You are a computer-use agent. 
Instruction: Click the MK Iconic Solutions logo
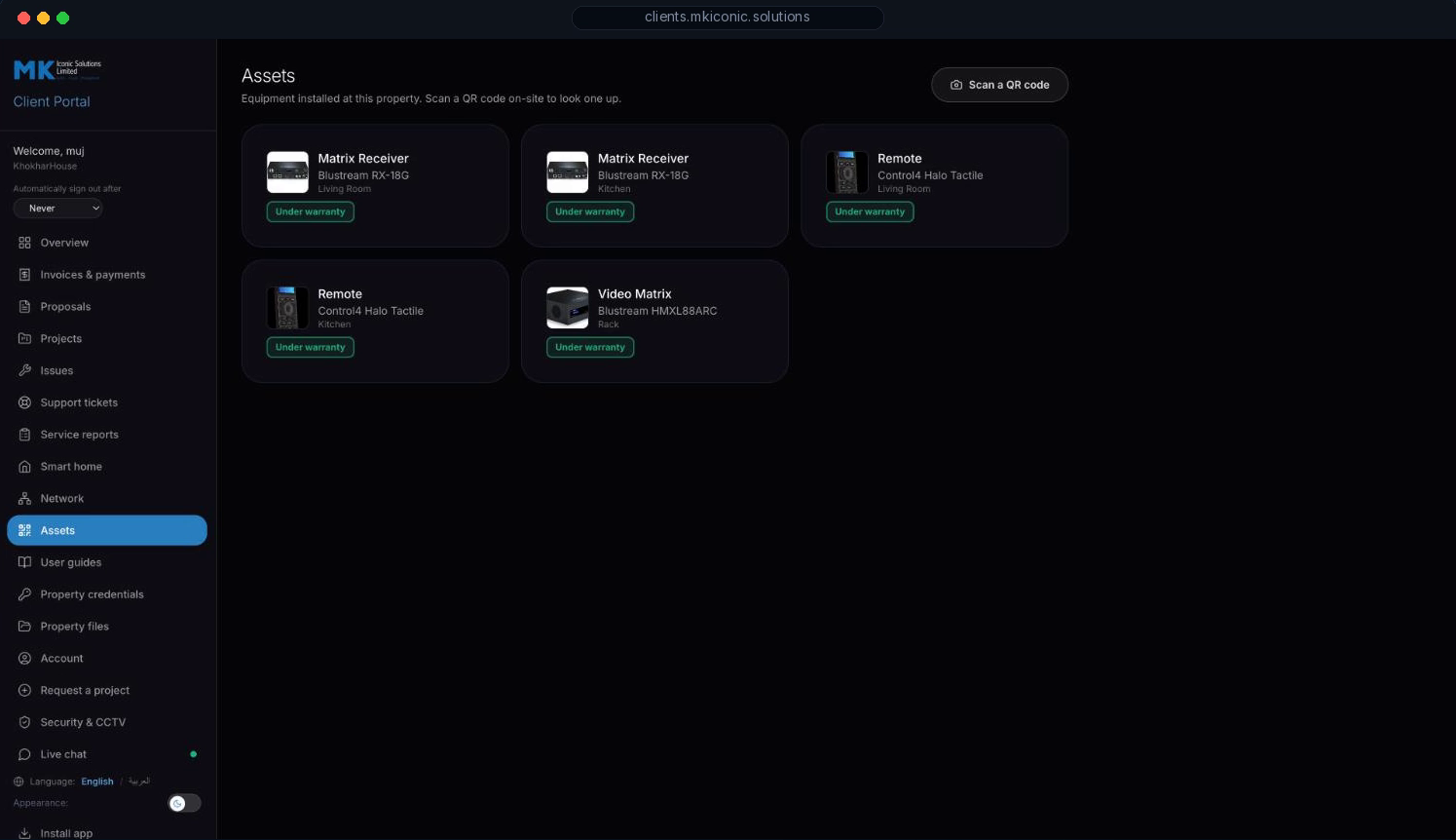57,69
